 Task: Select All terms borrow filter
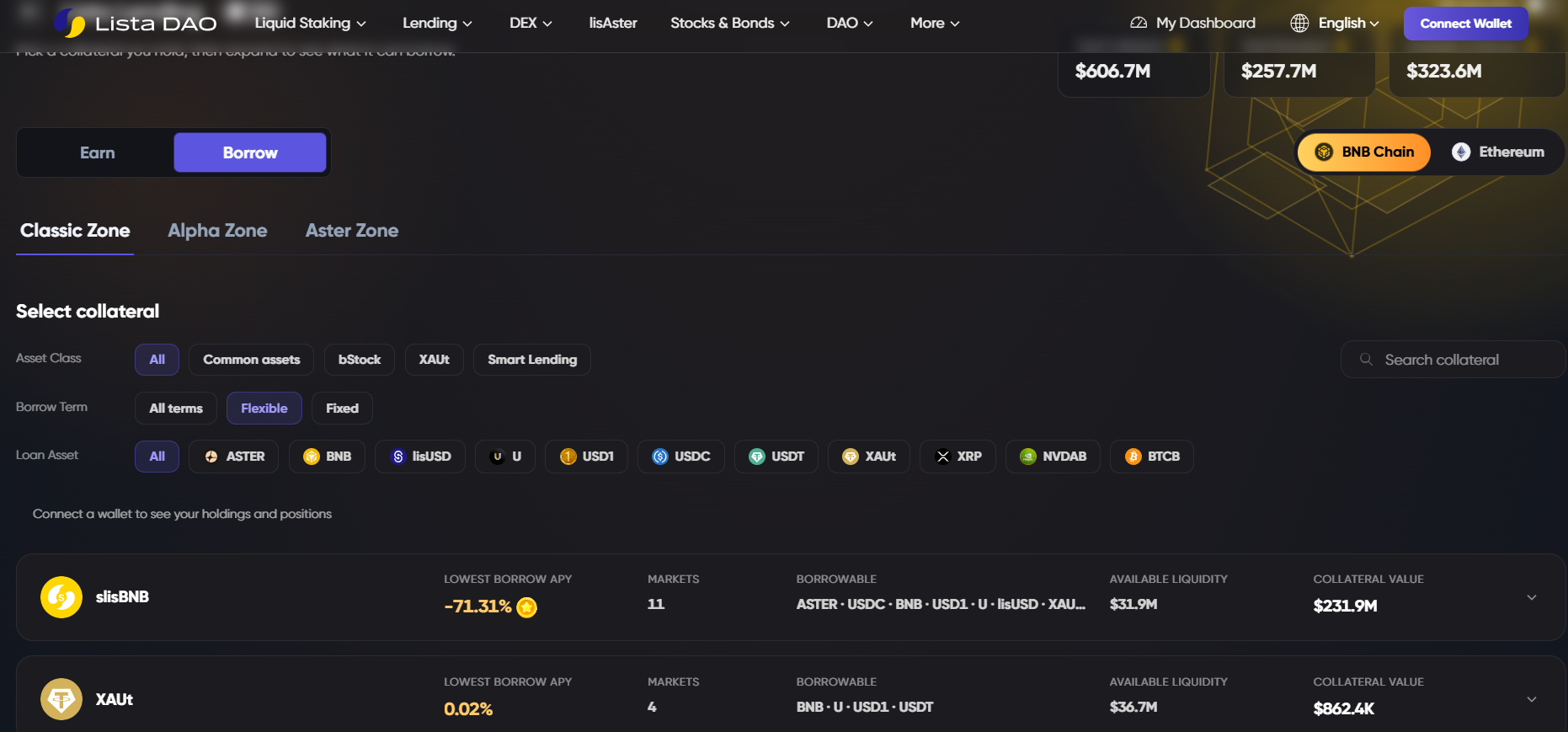[x=176, y=409]
